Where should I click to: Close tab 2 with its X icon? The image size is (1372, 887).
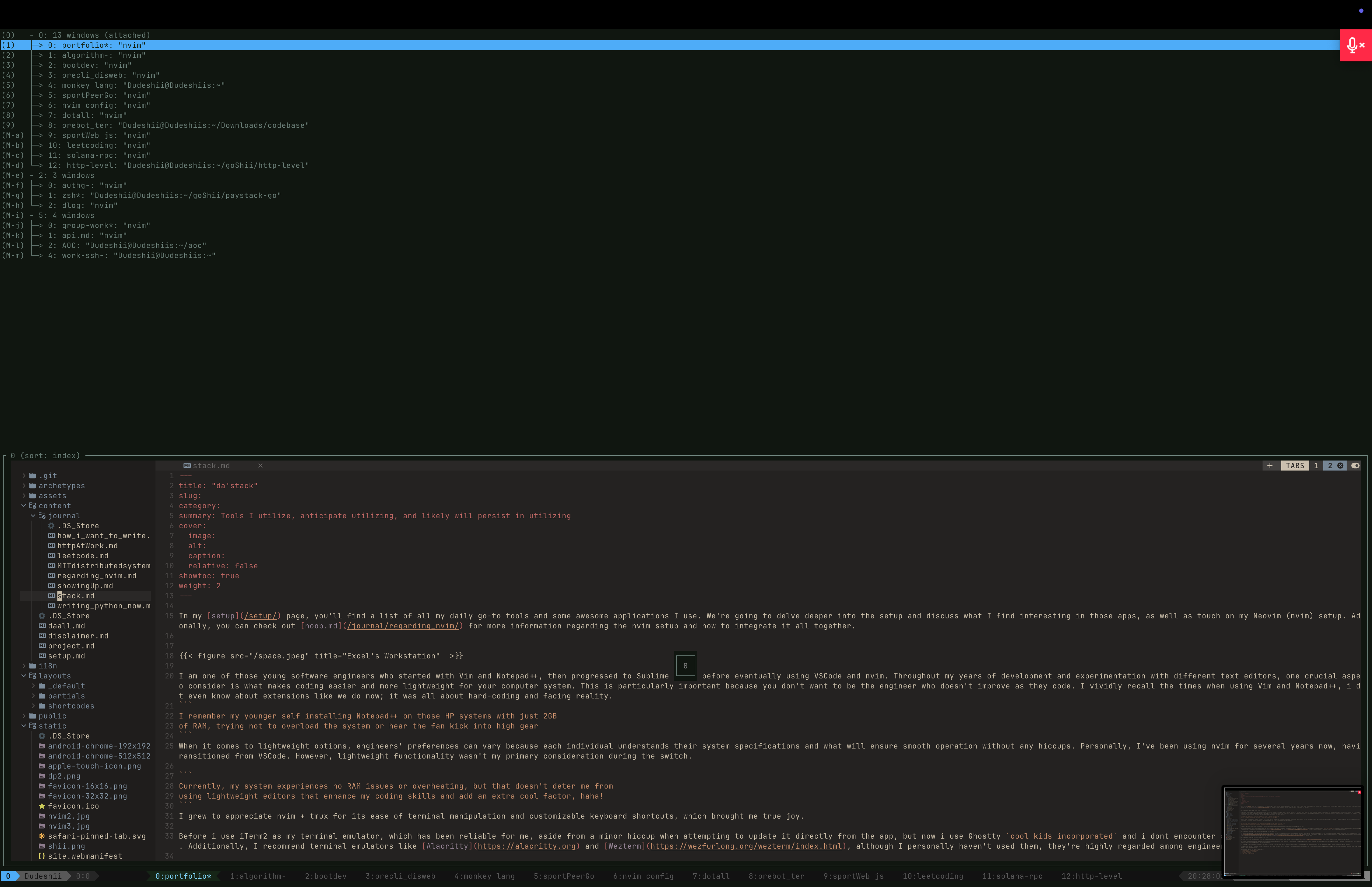[x=1340, y=466]
